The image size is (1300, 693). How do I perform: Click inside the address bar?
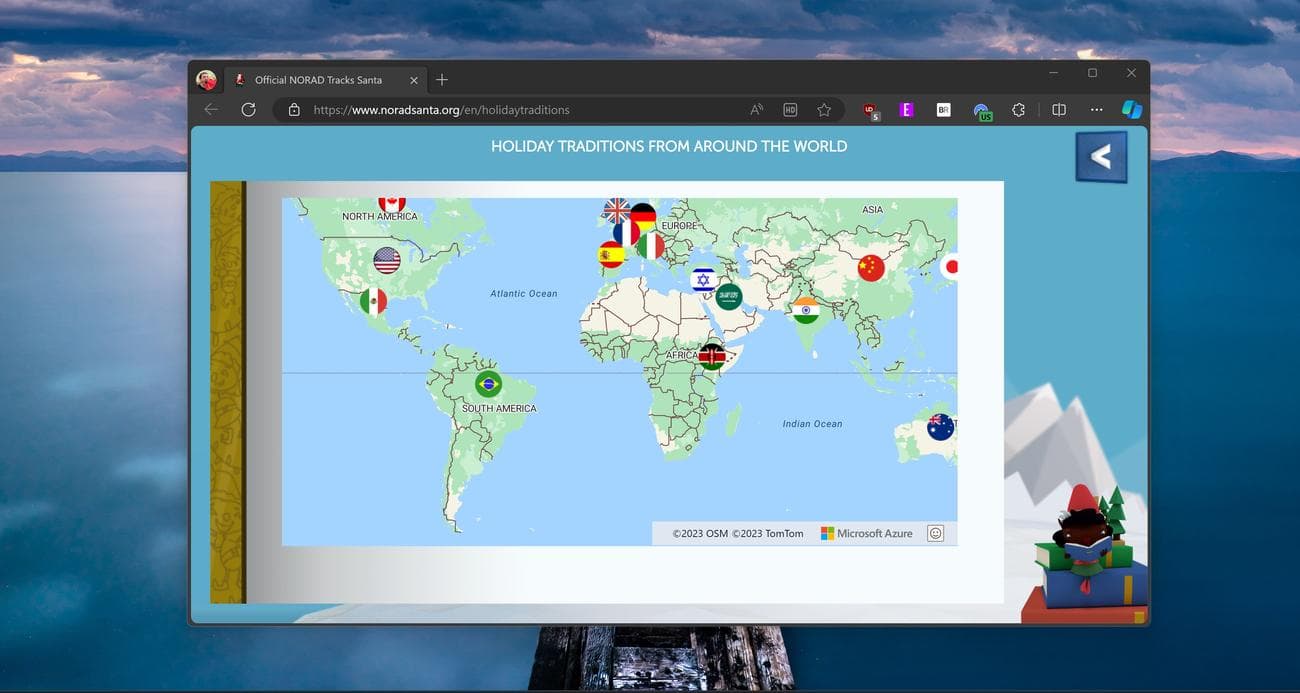tap(500, 109)
